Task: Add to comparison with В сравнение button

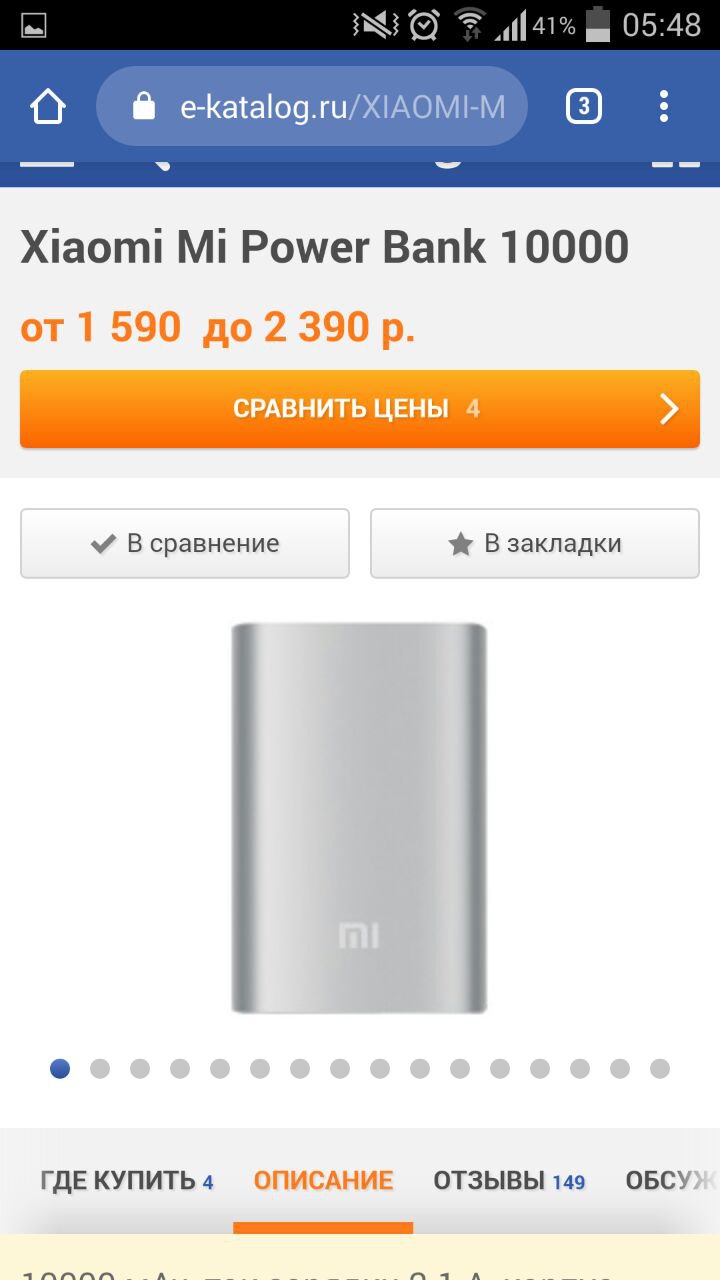Action: point(185,543)
